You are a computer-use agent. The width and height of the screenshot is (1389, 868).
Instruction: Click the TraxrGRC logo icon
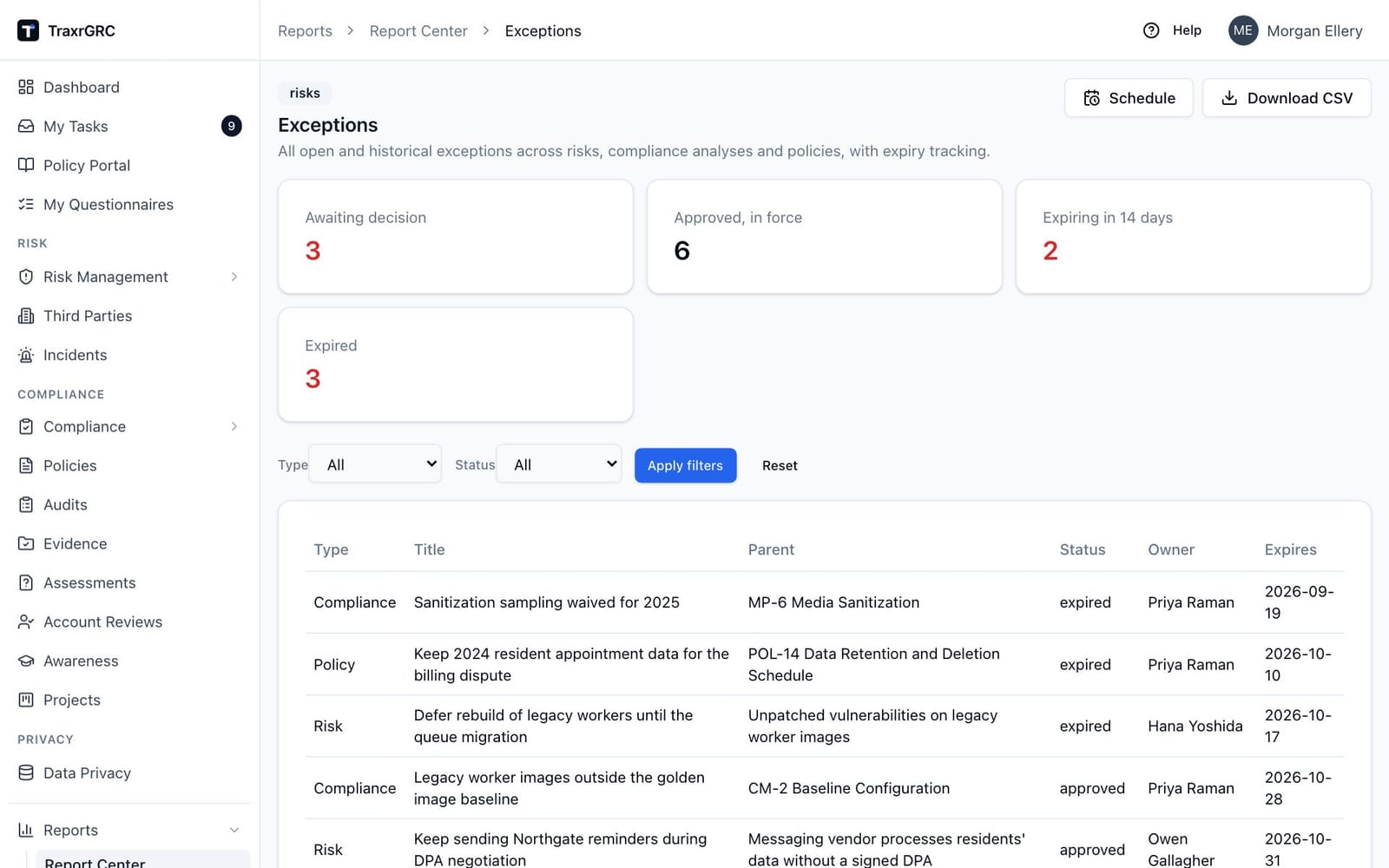click(28, 30)
